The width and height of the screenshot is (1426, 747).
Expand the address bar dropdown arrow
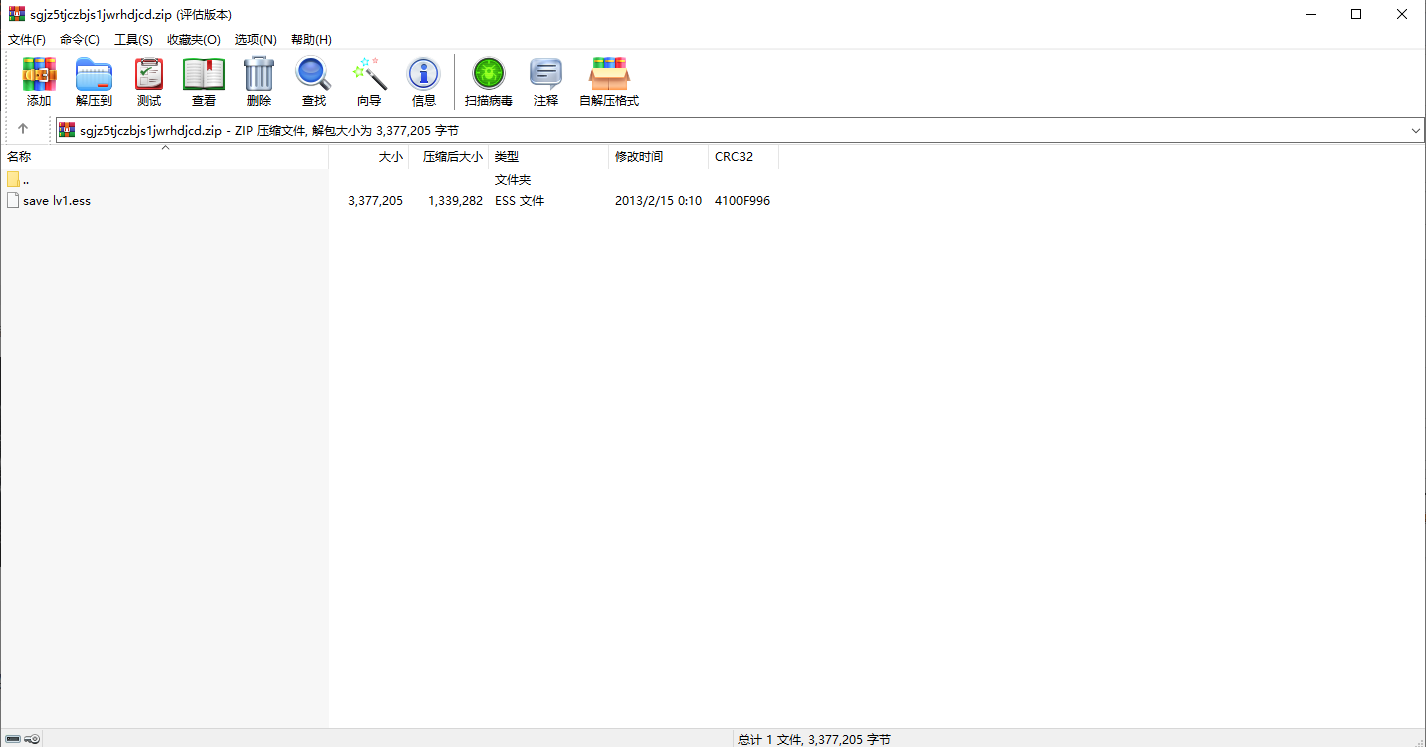tap(1416, 130)
